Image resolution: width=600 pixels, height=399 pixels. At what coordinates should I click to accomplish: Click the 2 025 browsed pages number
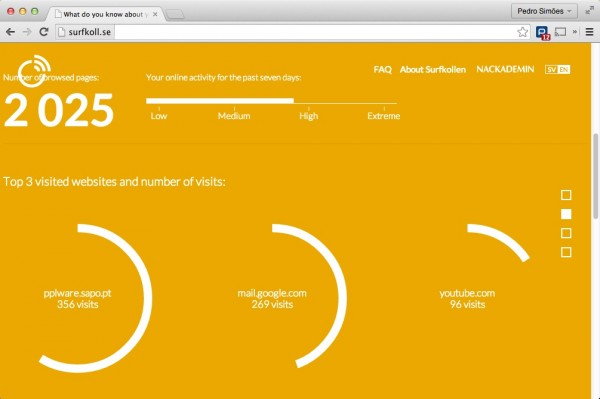[59, 111]
